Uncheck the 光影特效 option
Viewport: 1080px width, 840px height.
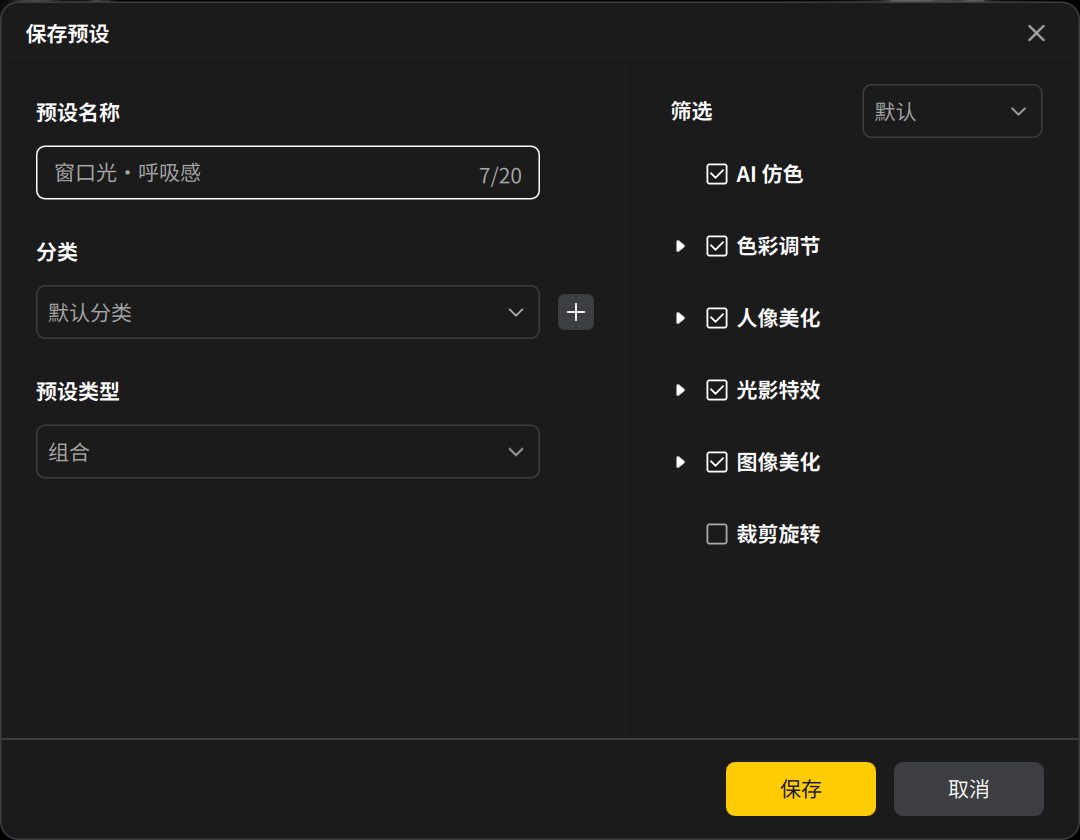click(x=716, y=390)
